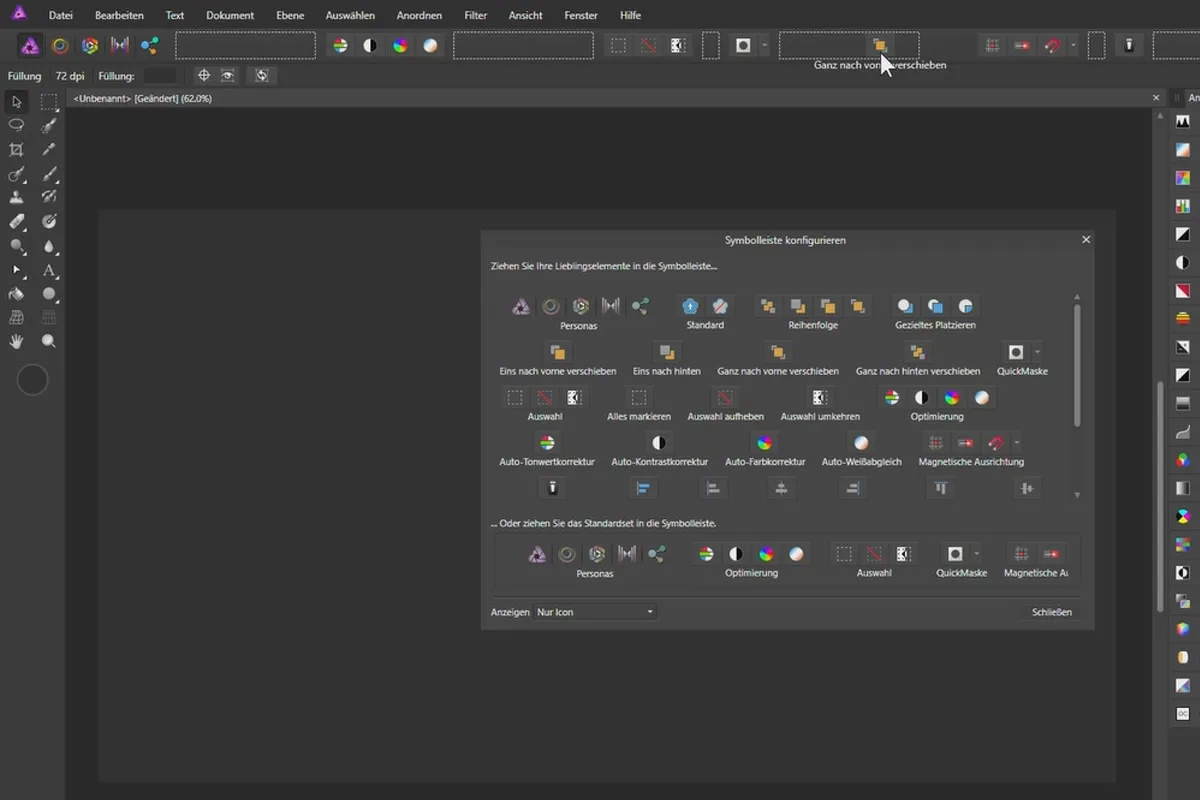
Task: Click the Alles markieren item in dialog
Action: tap(639, 406)
